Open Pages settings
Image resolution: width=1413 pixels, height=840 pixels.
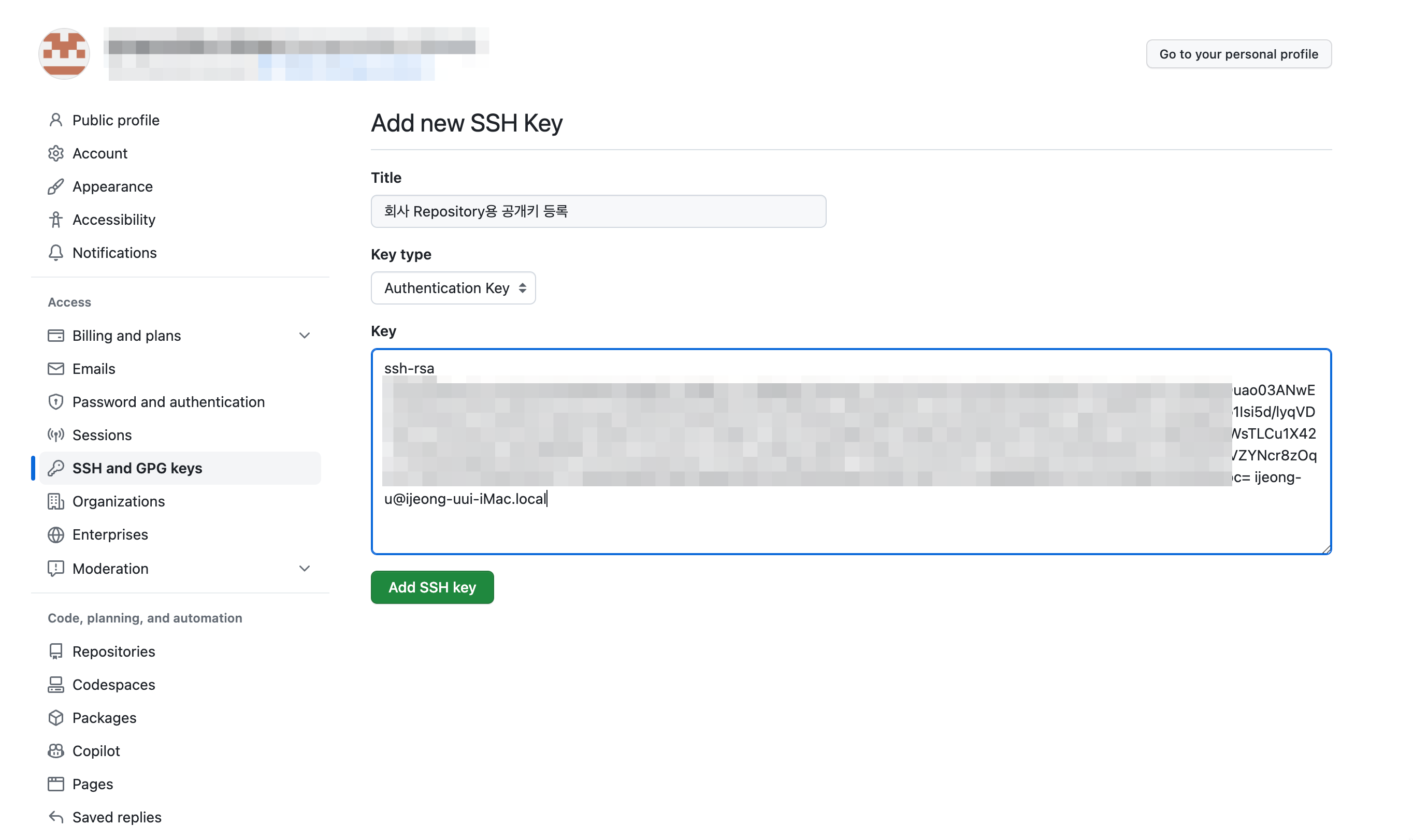[180, 784]
